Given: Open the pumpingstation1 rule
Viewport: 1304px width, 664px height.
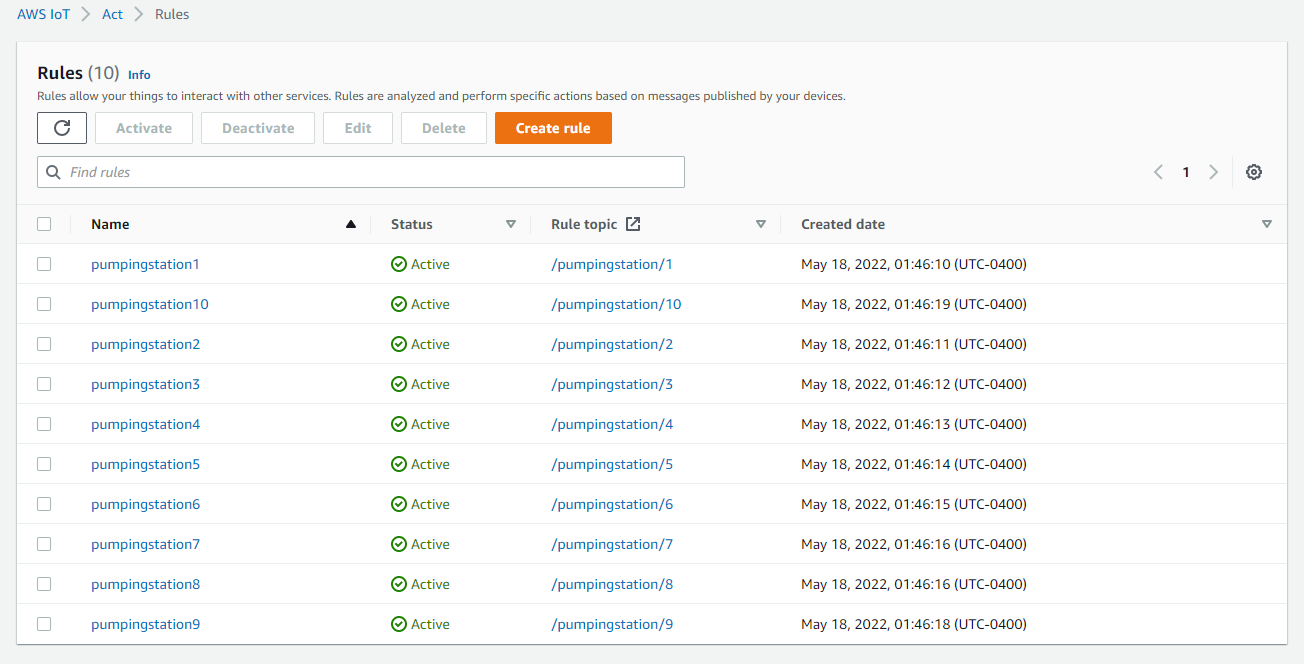Looking at the screenshot, I should [x=145, y=264].
